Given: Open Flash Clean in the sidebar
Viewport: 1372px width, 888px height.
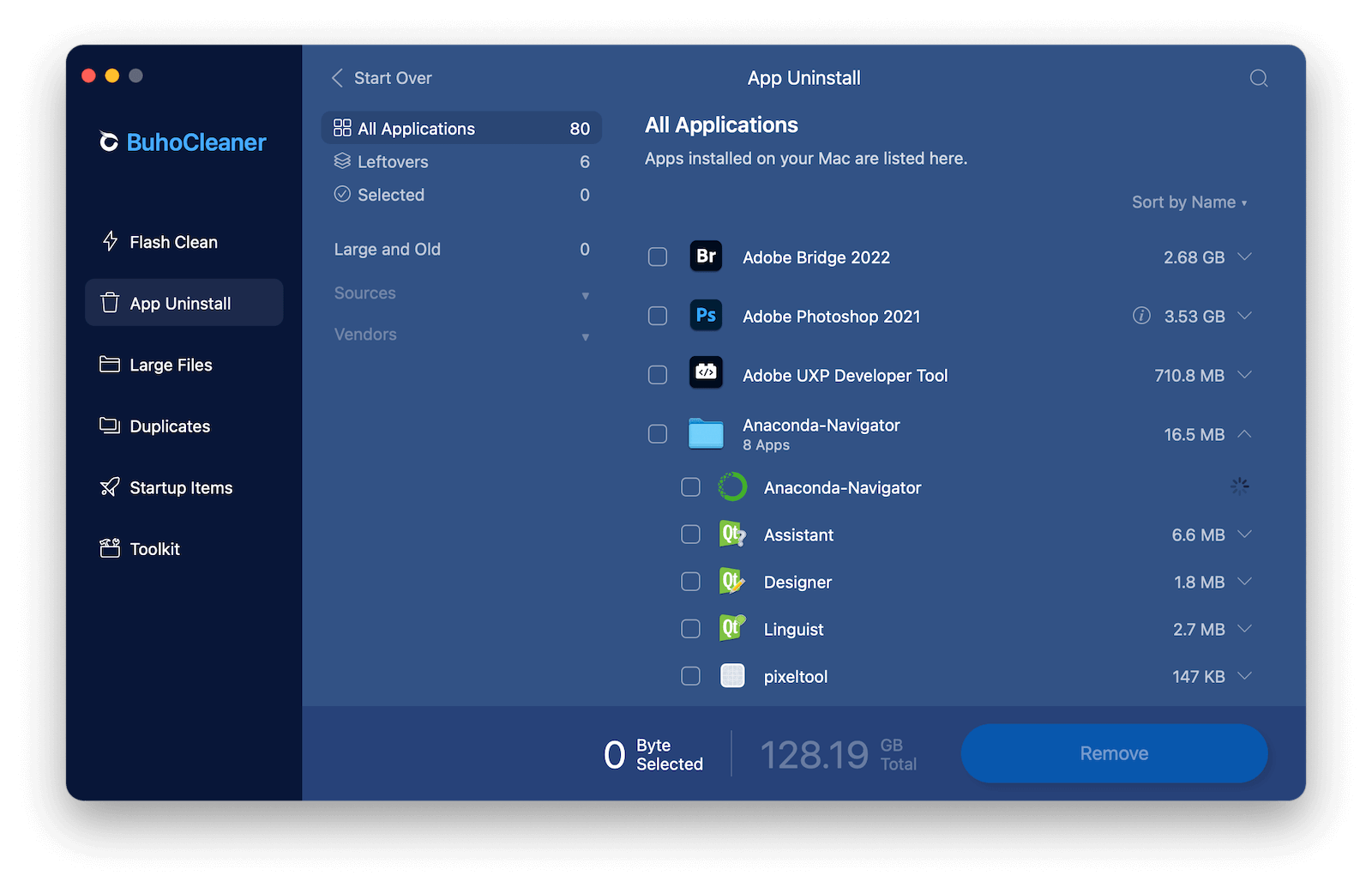Looking at the screenshot, I should point(184,242).
